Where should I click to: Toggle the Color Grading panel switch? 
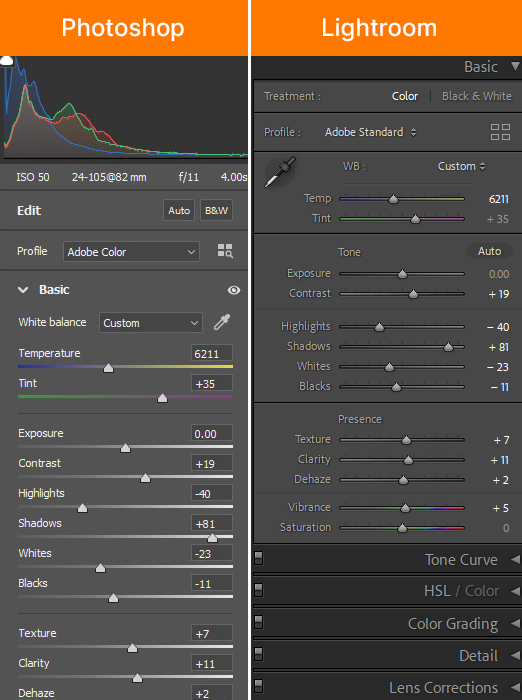tap(259, 622)
